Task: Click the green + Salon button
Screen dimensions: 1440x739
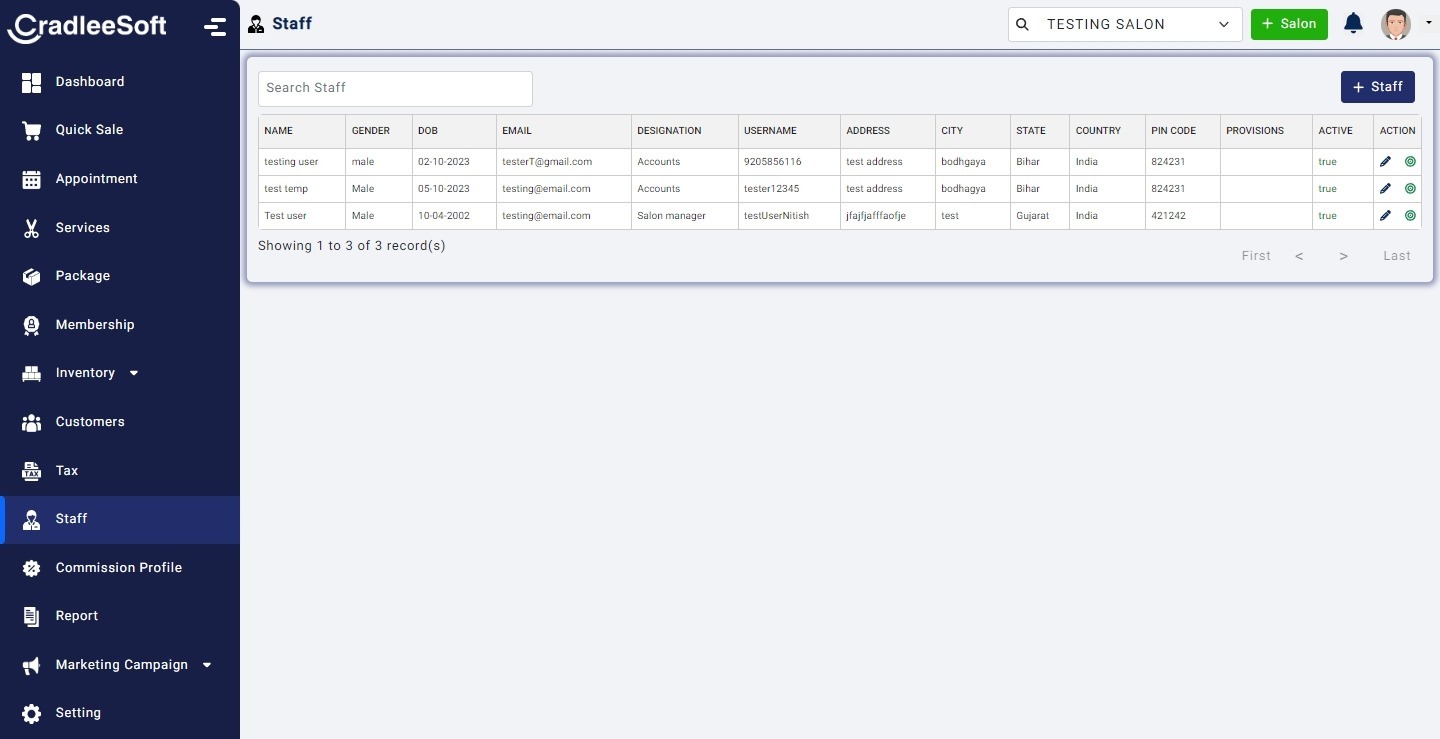Action: (1288, 24)
